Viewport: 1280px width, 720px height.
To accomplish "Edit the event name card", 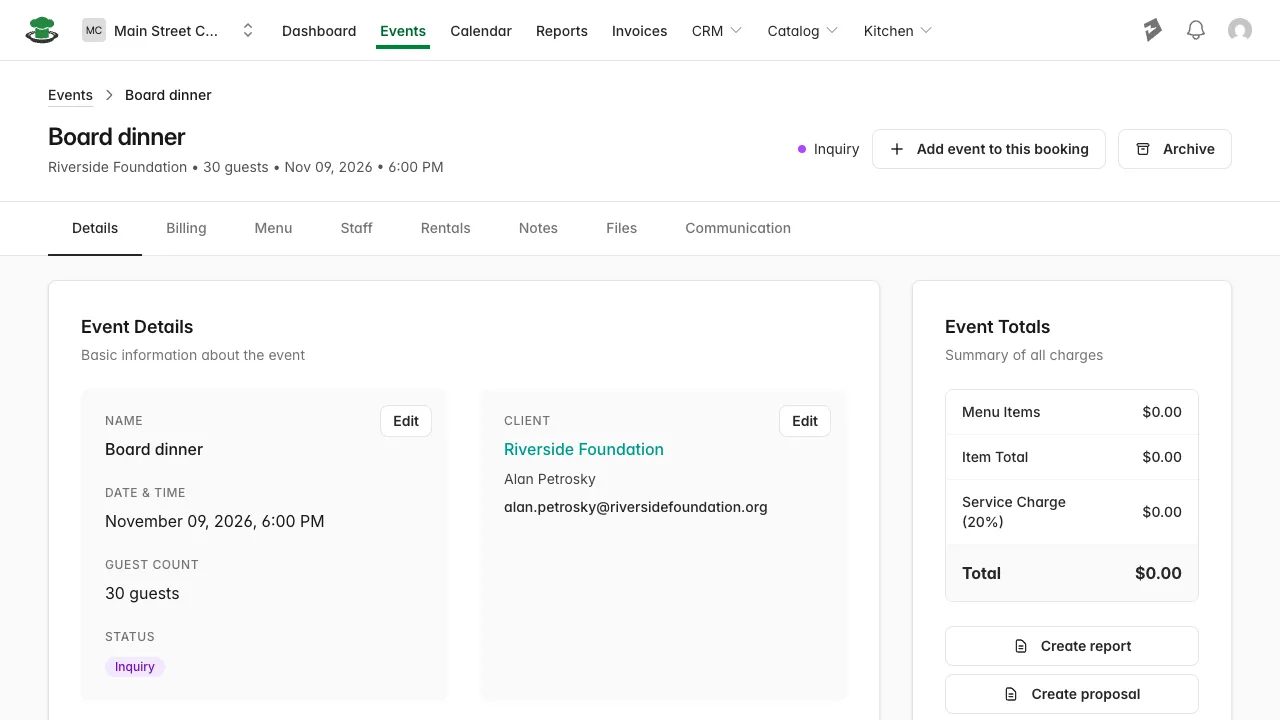I will [406, 421].
